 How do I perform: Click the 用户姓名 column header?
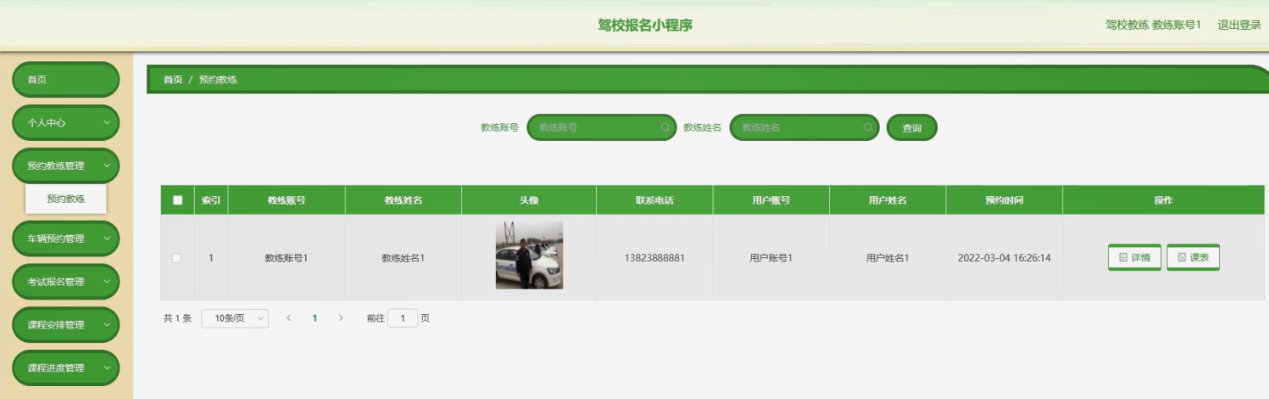[887, 200]
